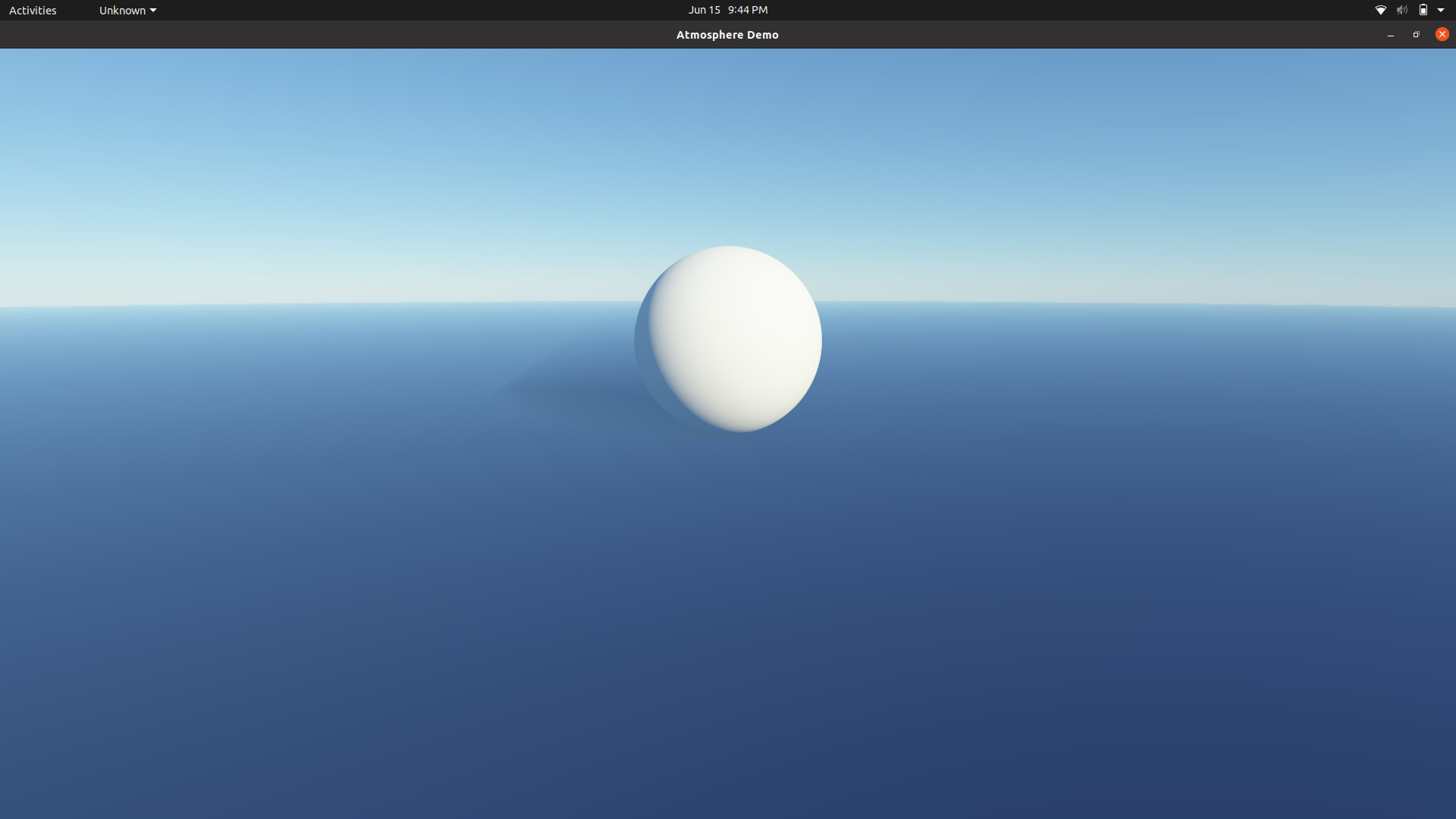The height and width of the screenshot is (819, 1456).
Task: Click the Wi-Fi network icon
Action: 1380,10
